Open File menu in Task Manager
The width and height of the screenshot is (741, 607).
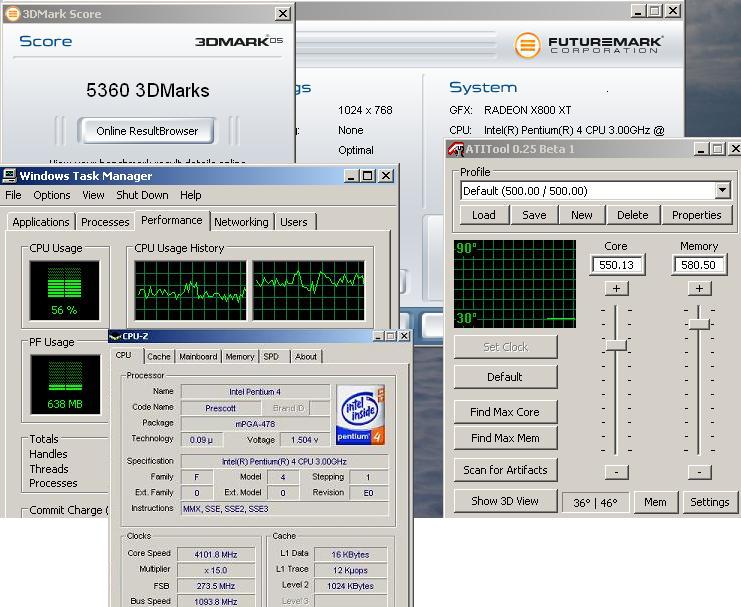(13, 195)
